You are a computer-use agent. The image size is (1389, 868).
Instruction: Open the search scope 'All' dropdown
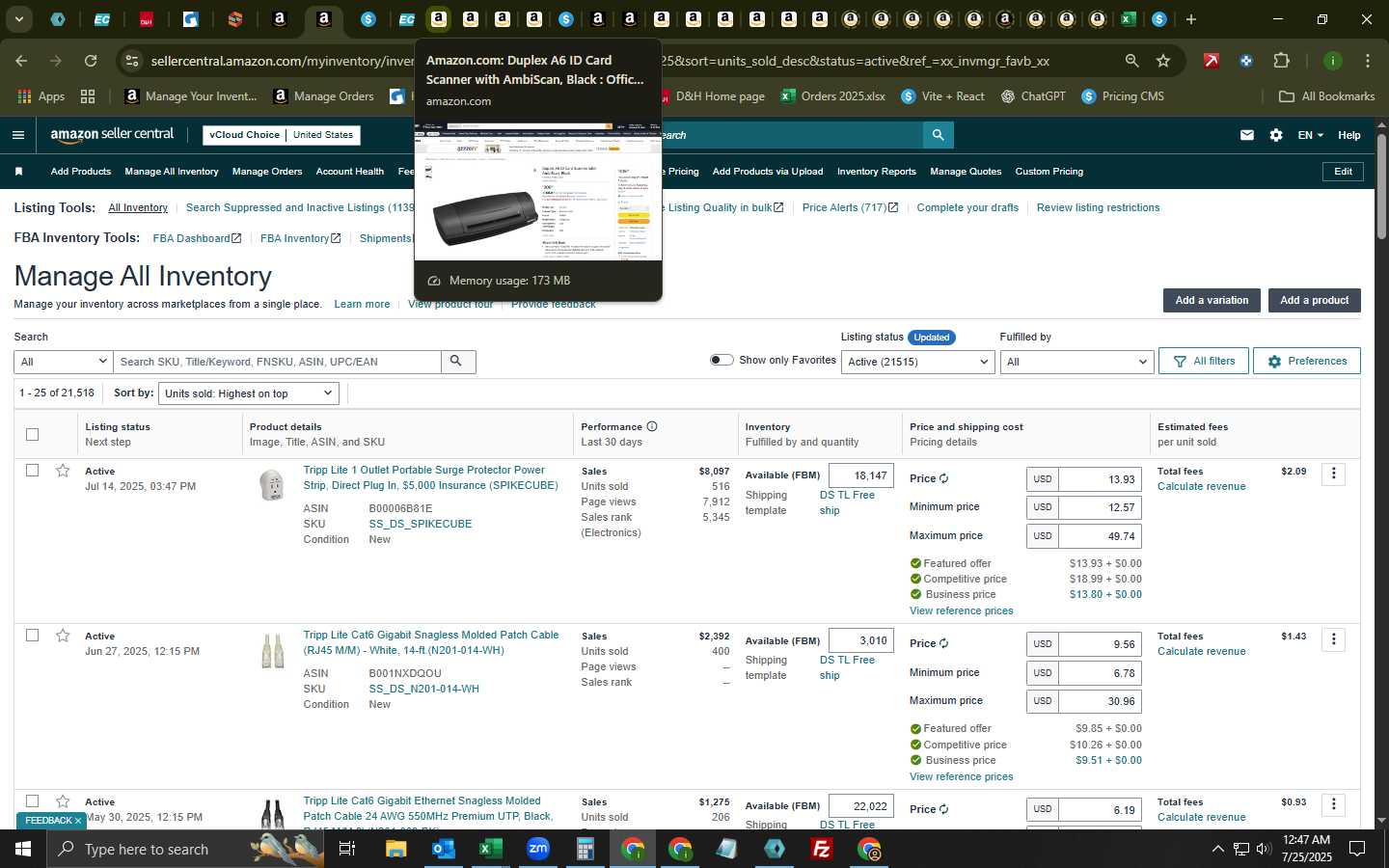click(64, 362)
